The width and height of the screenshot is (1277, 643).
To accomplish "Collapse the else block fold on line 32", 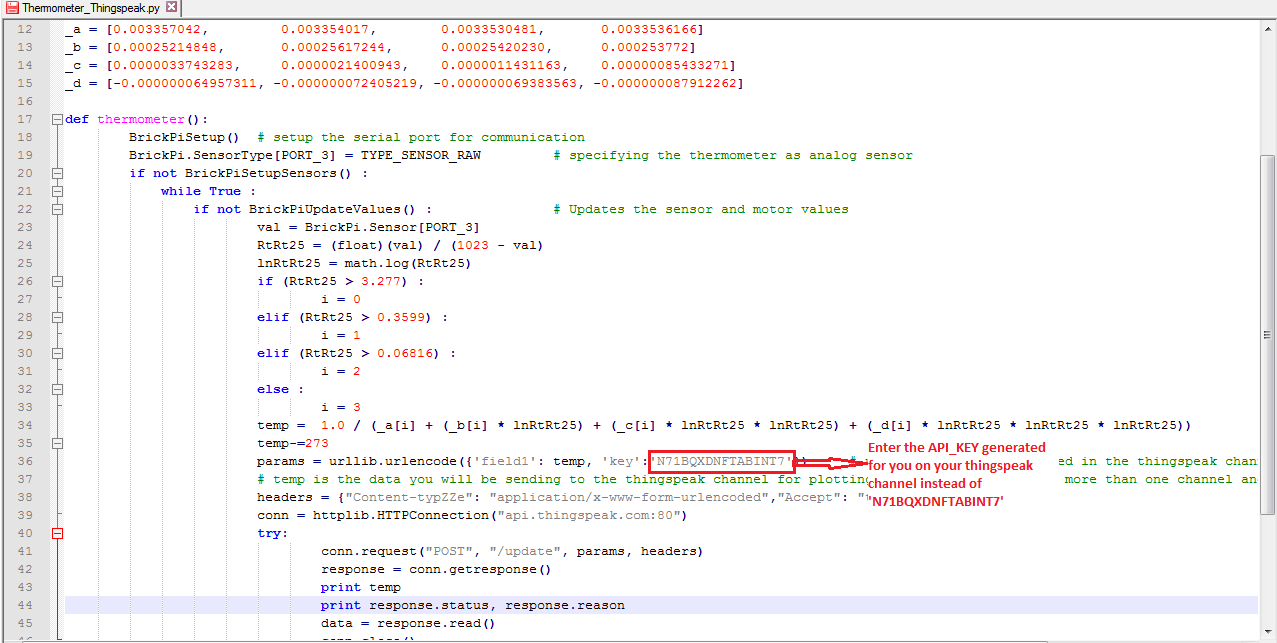I will [57, 389].
